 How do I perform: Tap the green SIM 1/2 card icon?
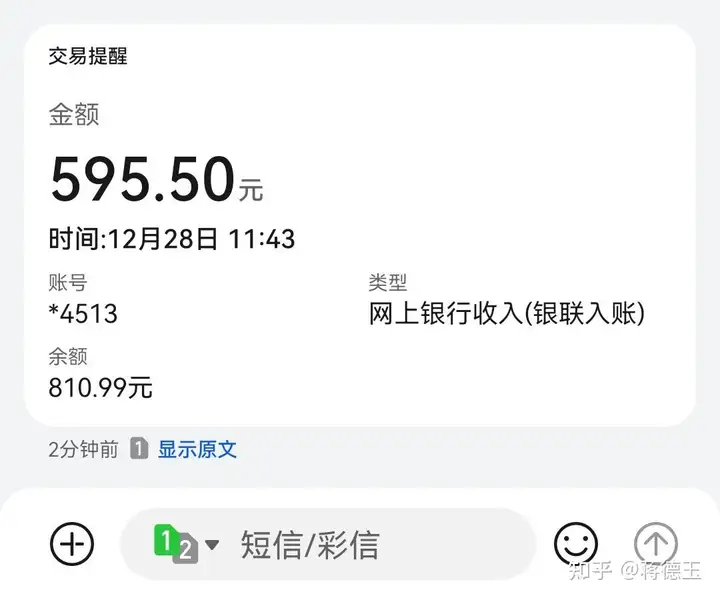click(x=174, y=544)
